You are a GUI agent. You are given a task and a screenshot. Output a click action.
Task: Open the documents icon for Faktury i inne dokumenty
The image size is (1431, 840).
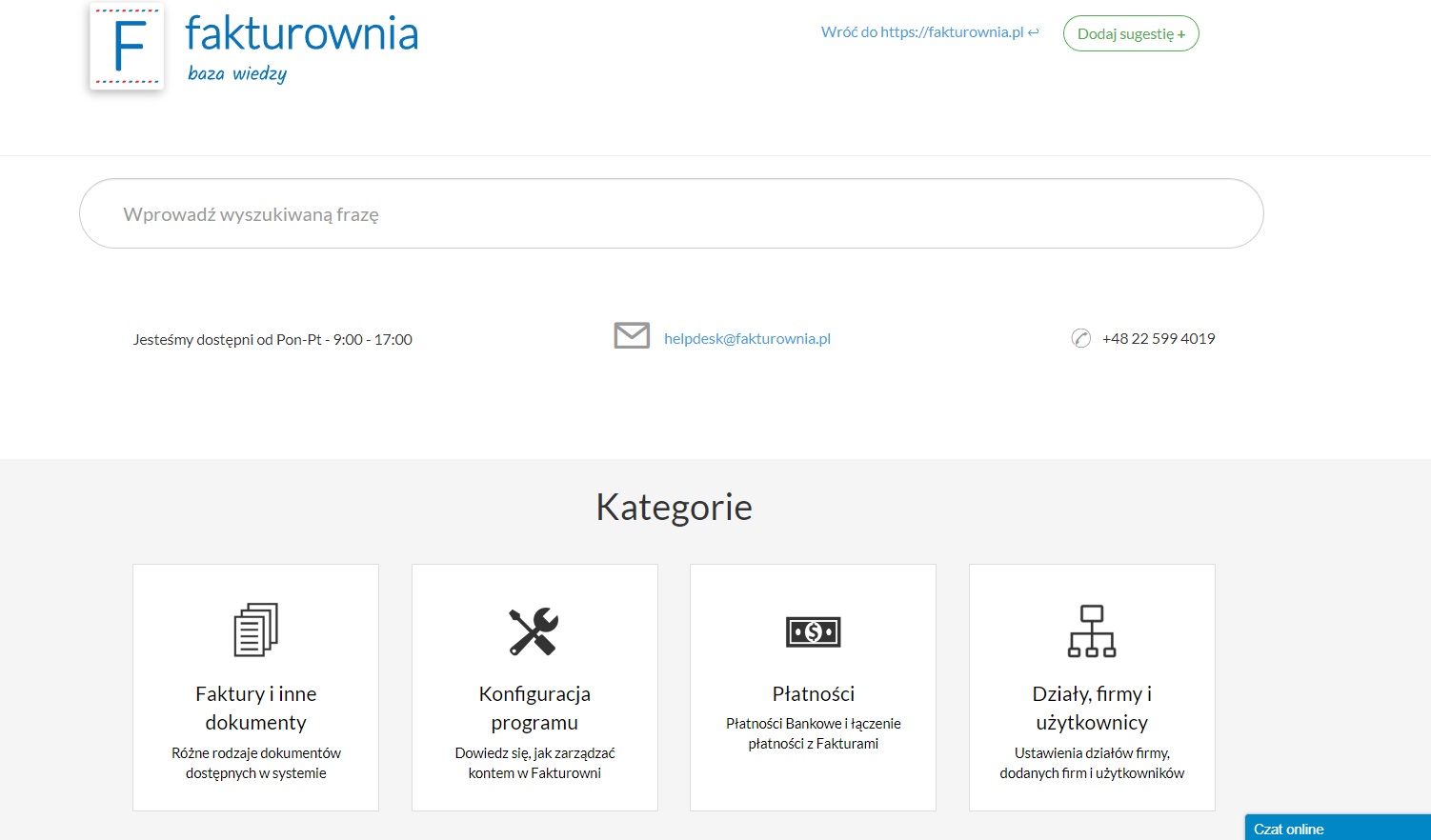[255, 630]
